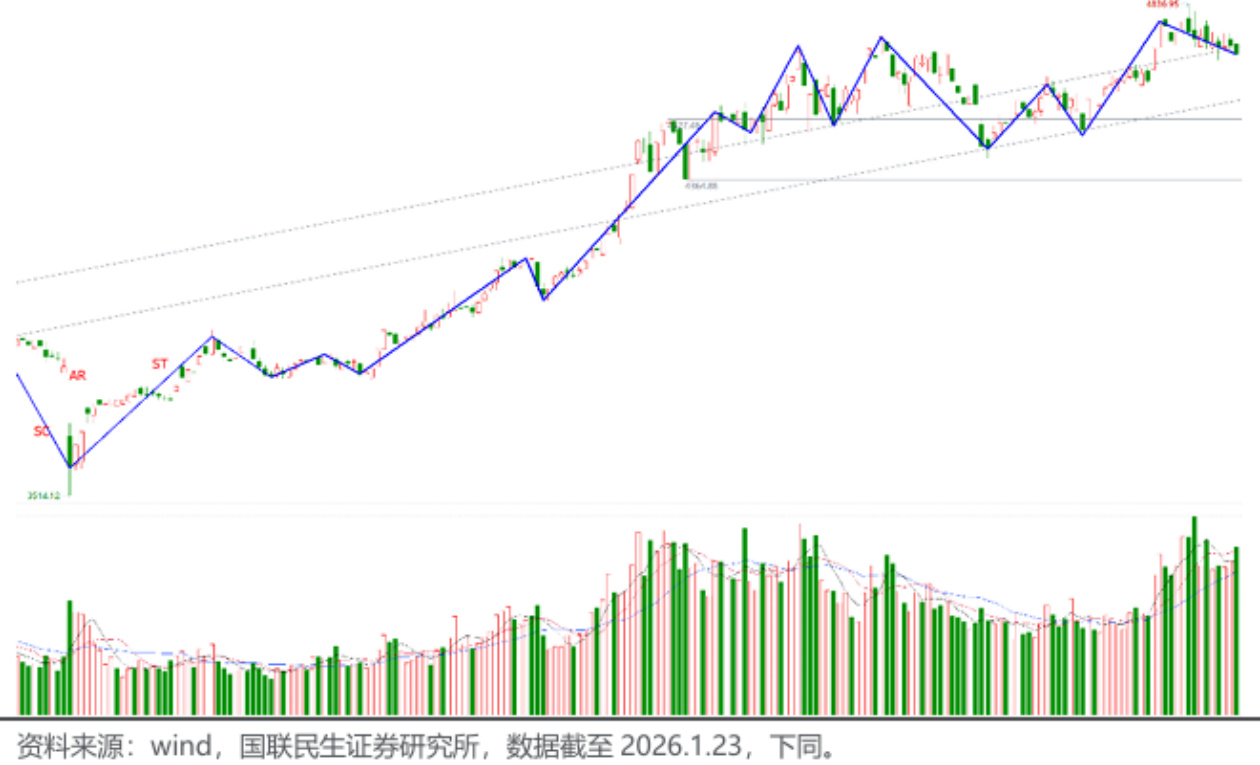
Task: Click the last green candlestick at right edge
Action: point(1237,47)
